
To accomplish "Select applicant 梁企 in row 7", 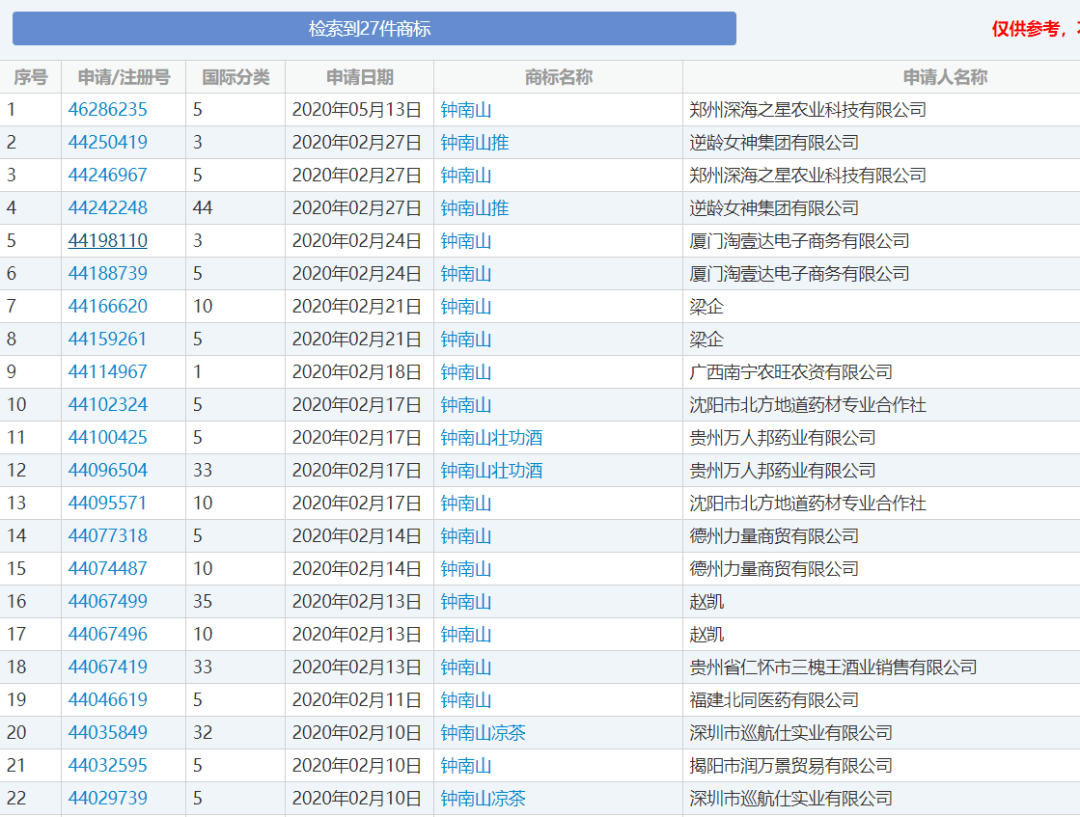I will [706, 307].
